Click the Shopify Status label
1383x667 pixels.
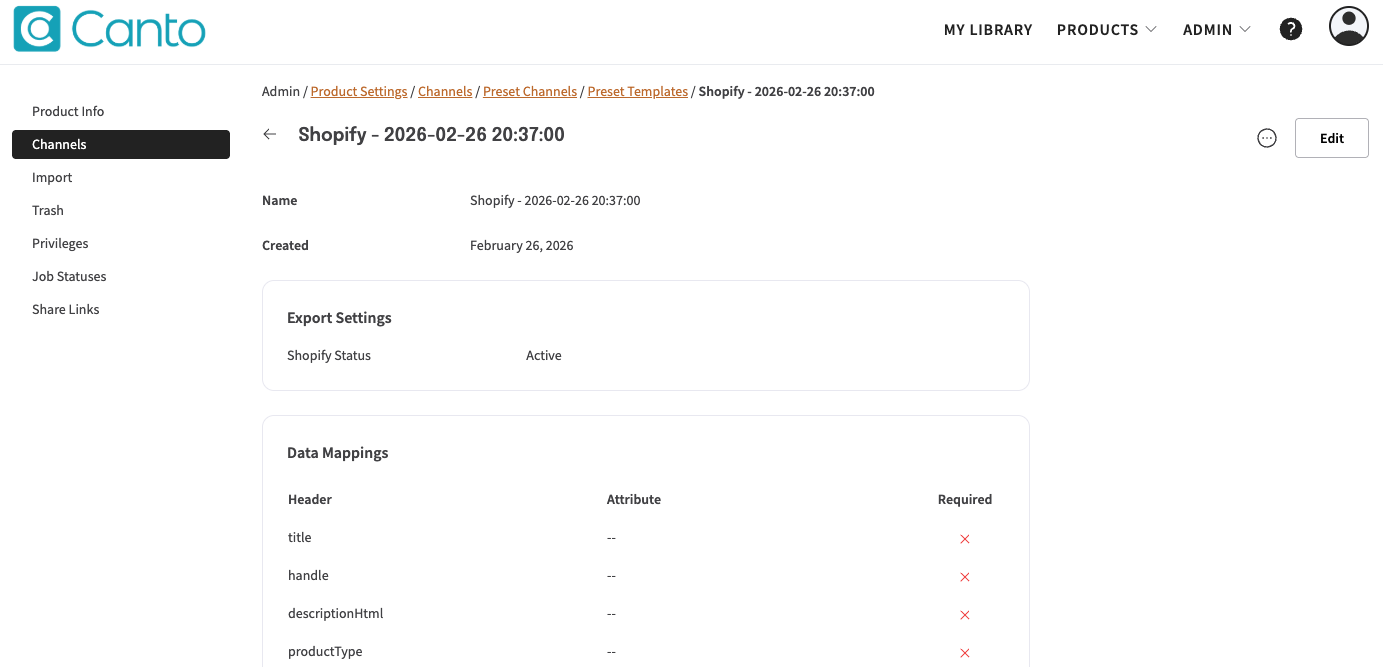[x=329, y=355]
